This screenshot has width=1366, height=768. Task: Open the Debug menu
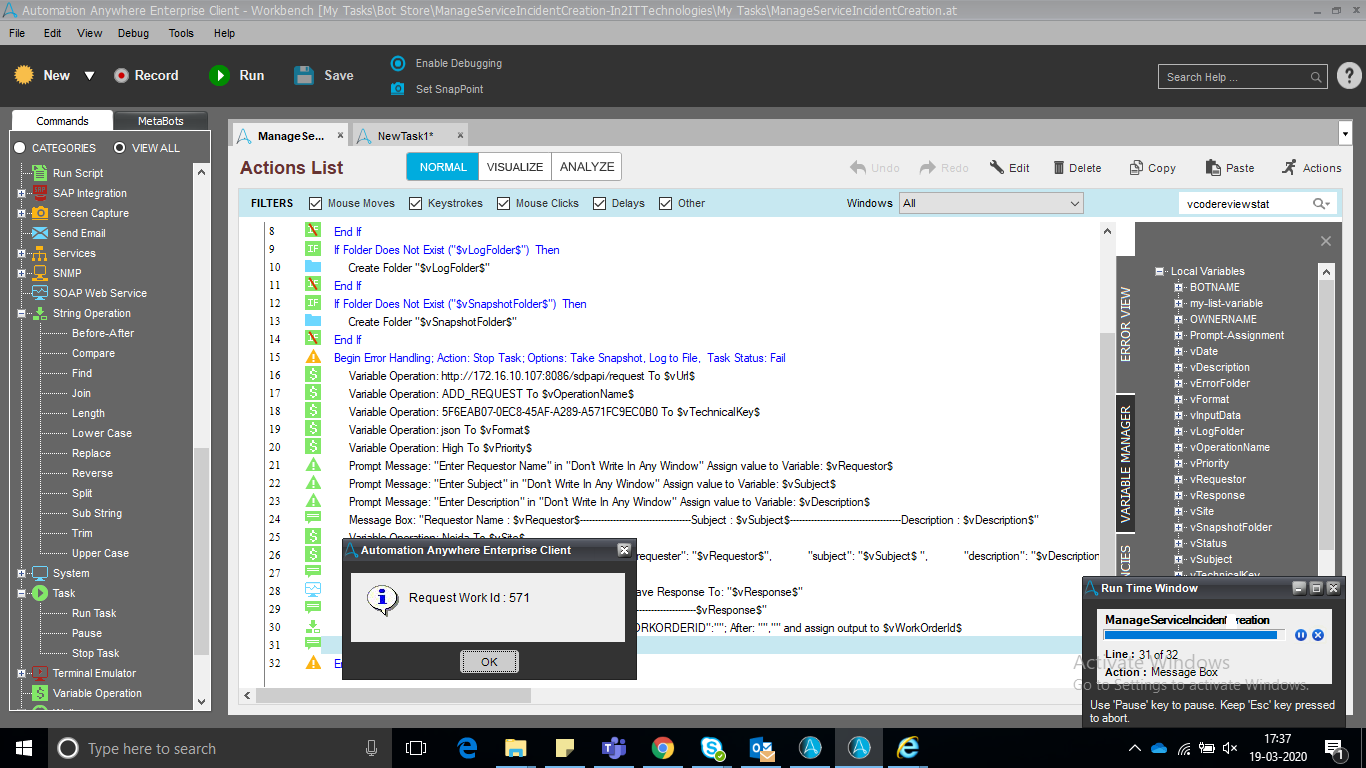tap(133, 33)
